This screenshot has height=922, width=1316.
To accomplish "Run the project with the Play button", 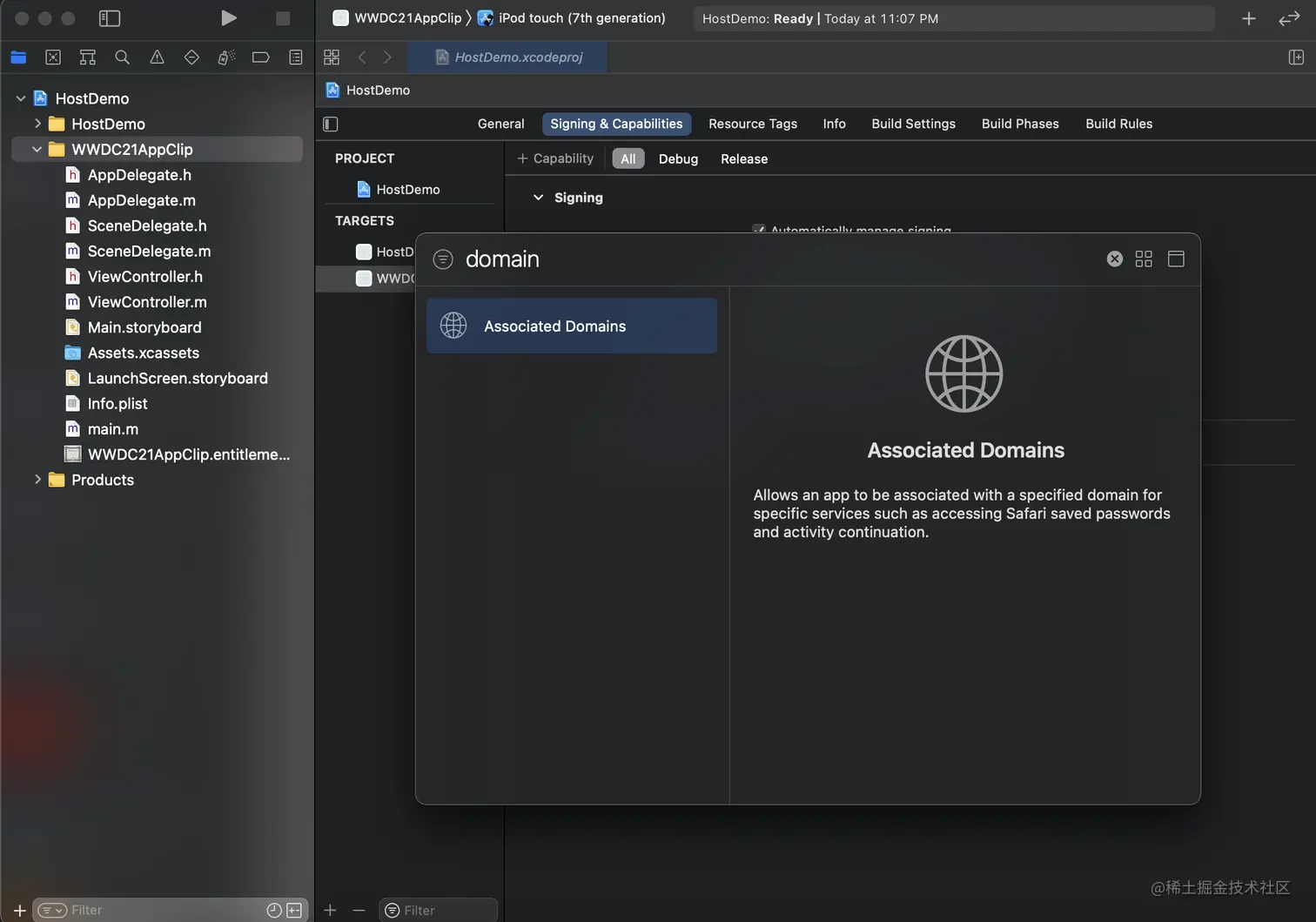I will (x=228, y=18).
